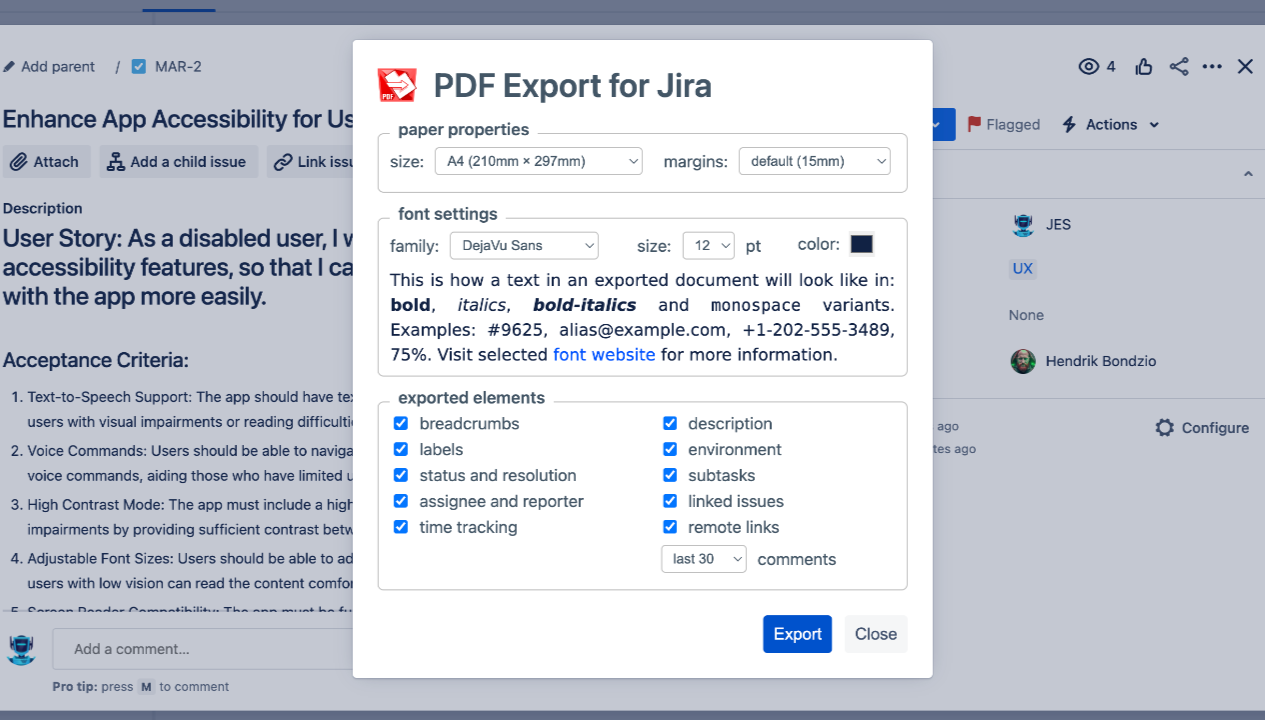Image resolution: width=1265 pixels, height=720 pixels.
Task: Click Hendrik Bondzio's avatar photo
Action: tap(1023, 361)
